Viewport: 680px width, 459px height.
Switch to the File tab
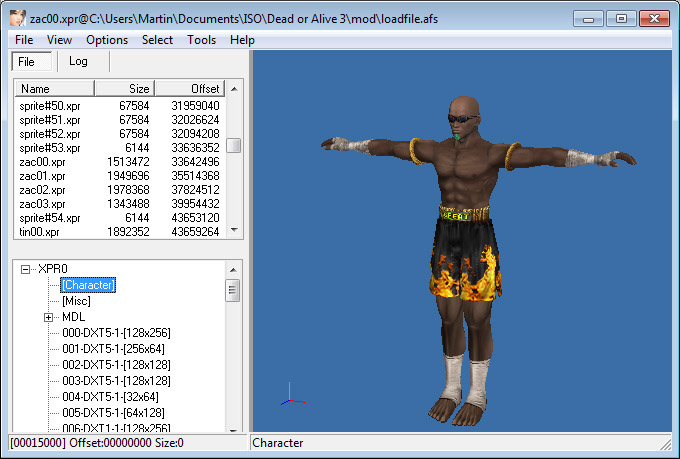32,62
